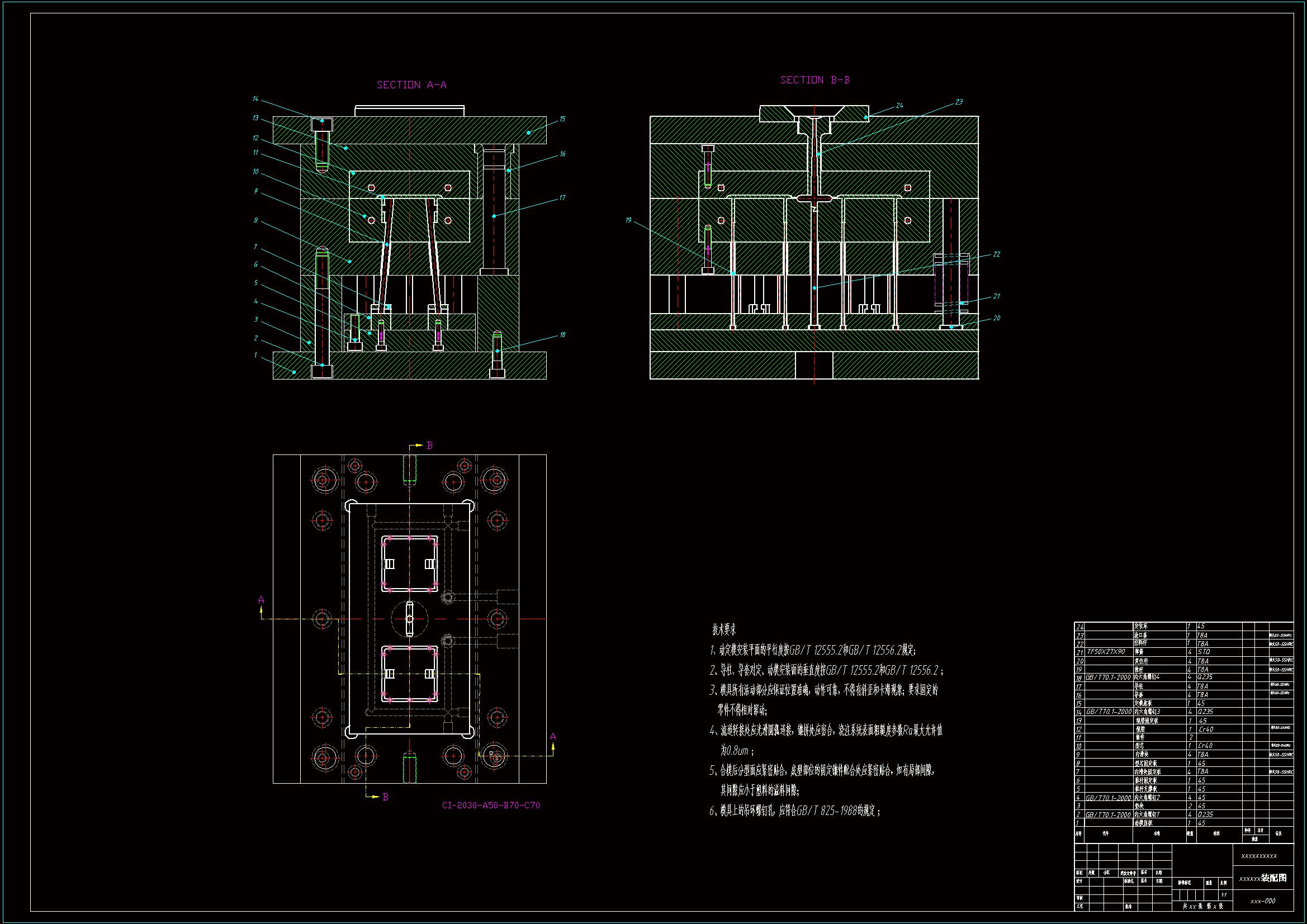Click technical requirement line 6 about GB/T 825-1988
Screen dimensions: 1307x924
795,811
